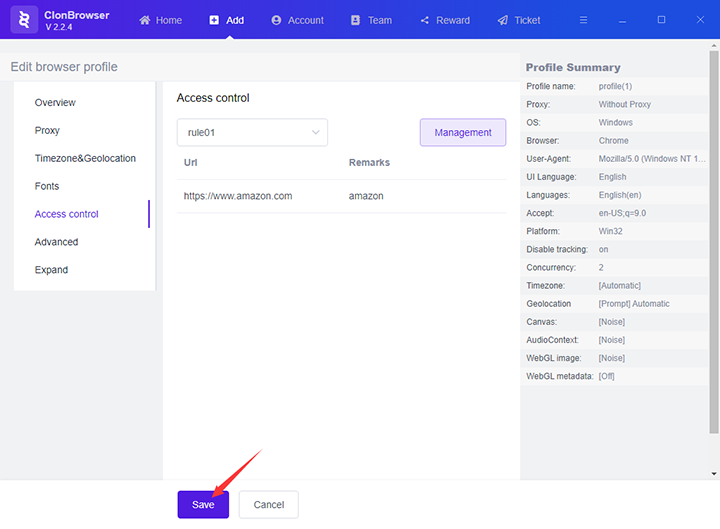Open the Fonts section
Image resolution: width=720 pixels, height=529 pixels.
coord(47,186)
